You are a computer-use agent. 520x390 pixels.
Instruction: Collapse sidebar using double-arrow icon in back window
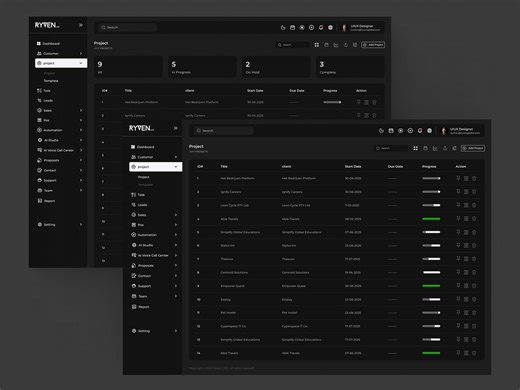81,25
